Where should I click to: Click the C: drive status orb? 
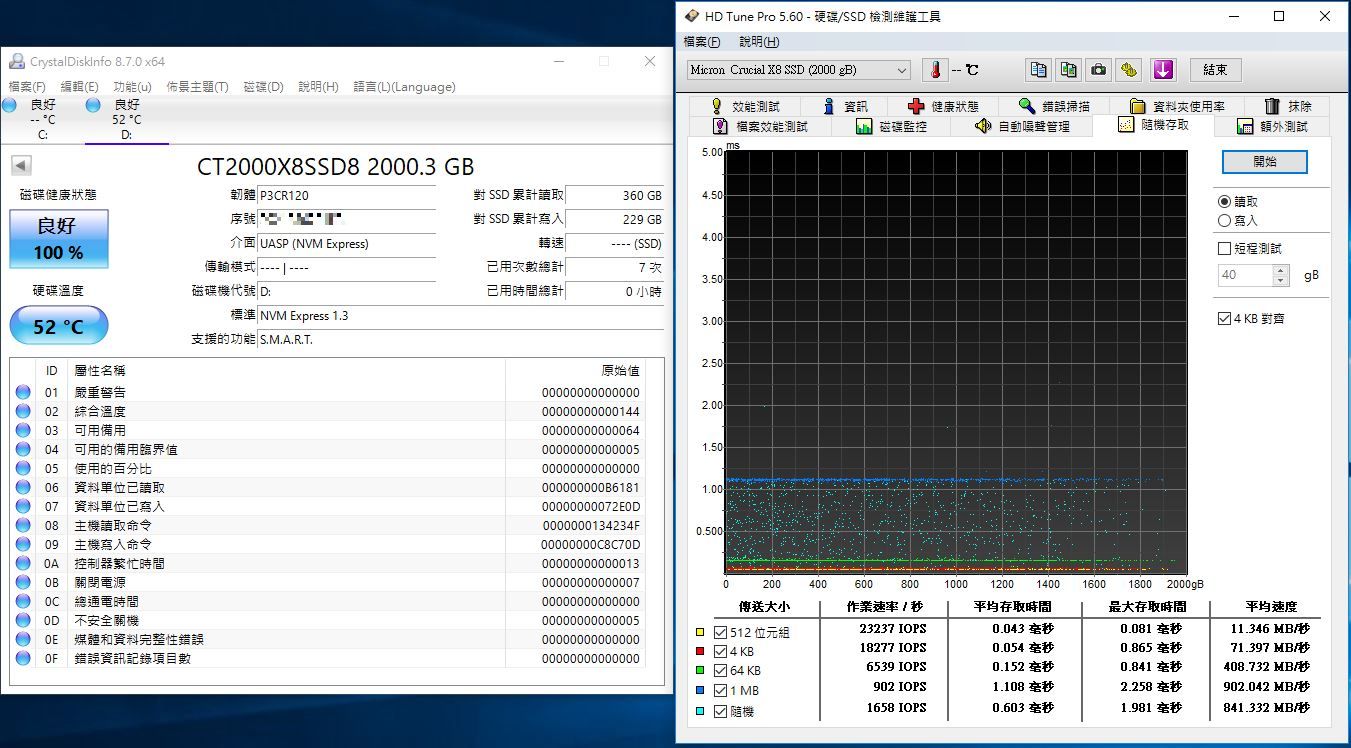click(10, 104)
